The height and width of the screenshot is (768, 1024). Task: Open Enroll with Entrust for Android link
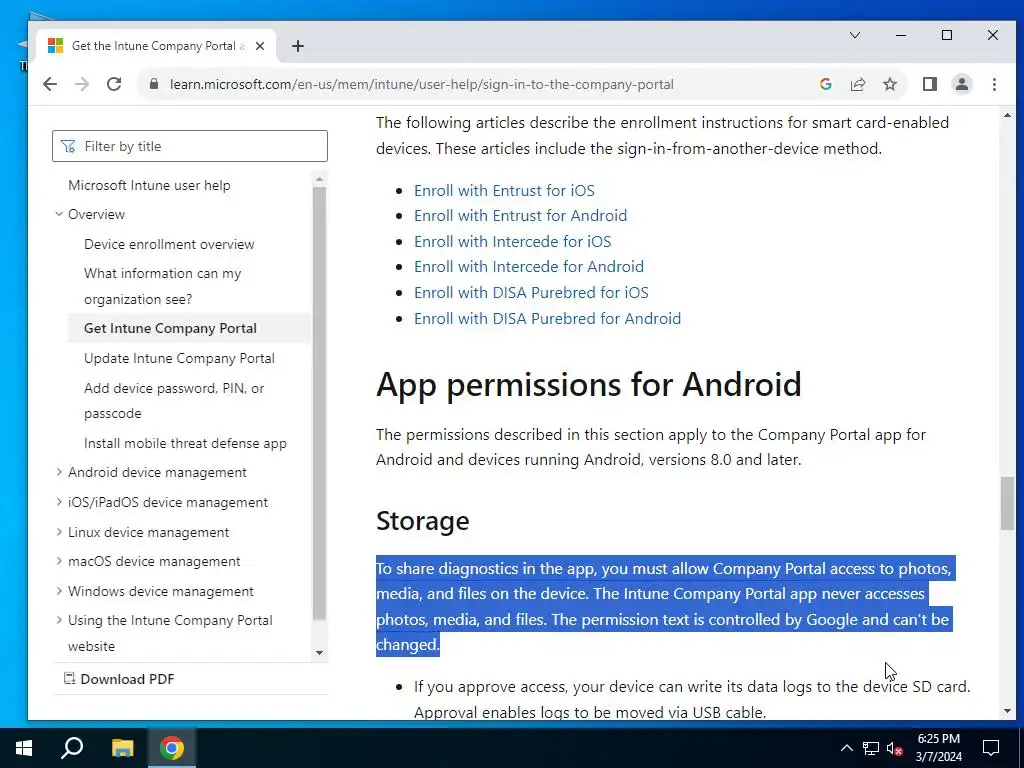(x=520, y=216)
